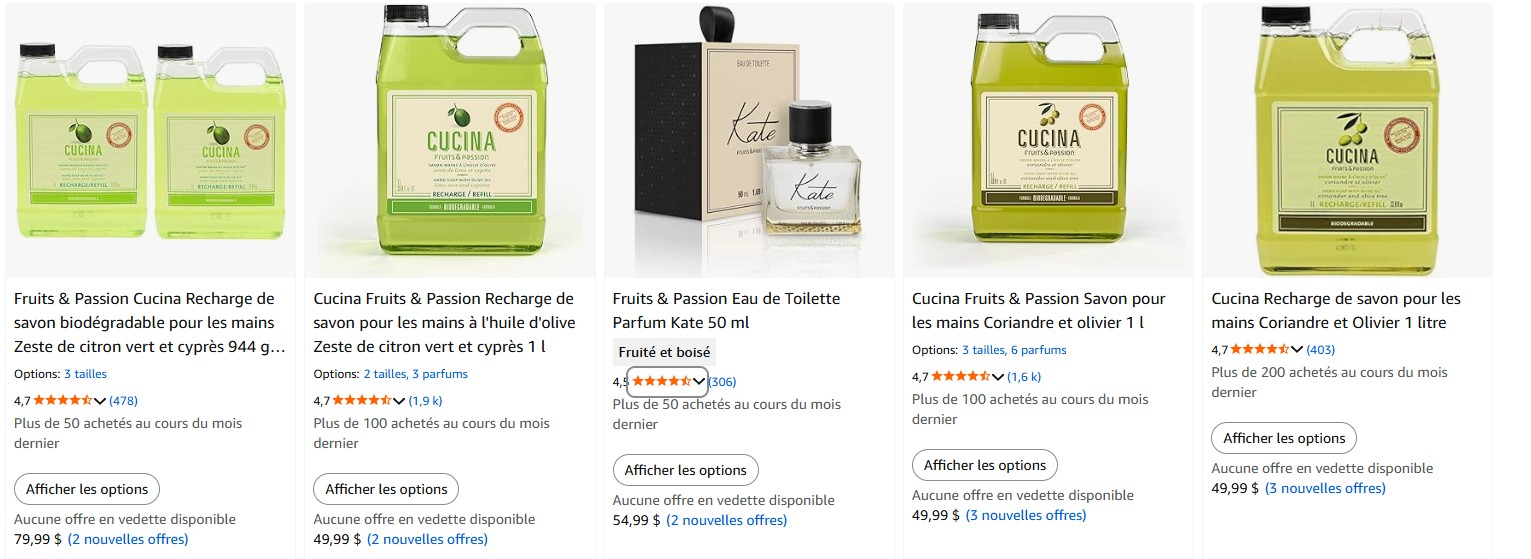Expand rating popover arrow for Kate perfume

coord(699,381)
